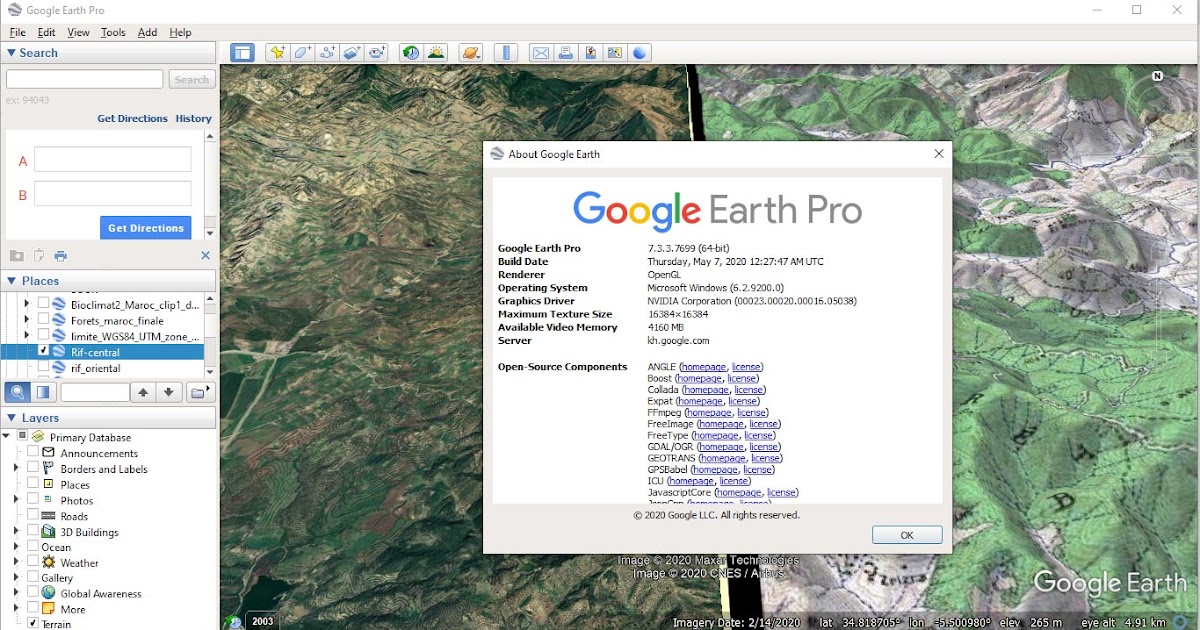Add an image overlay from toolbar
Screen dimensions: 1200x630
(x=352, y=53)
